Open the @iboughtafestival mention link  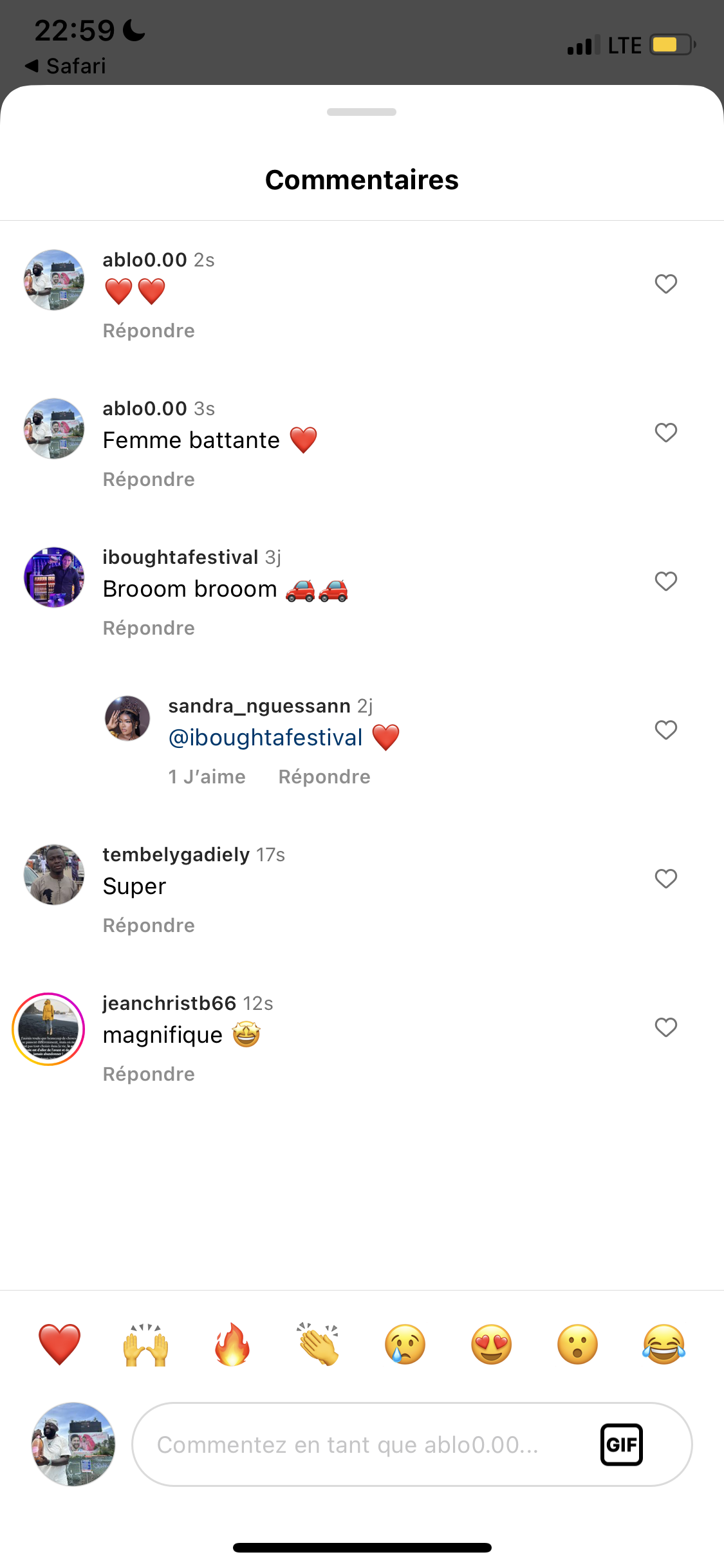(265, 738)
